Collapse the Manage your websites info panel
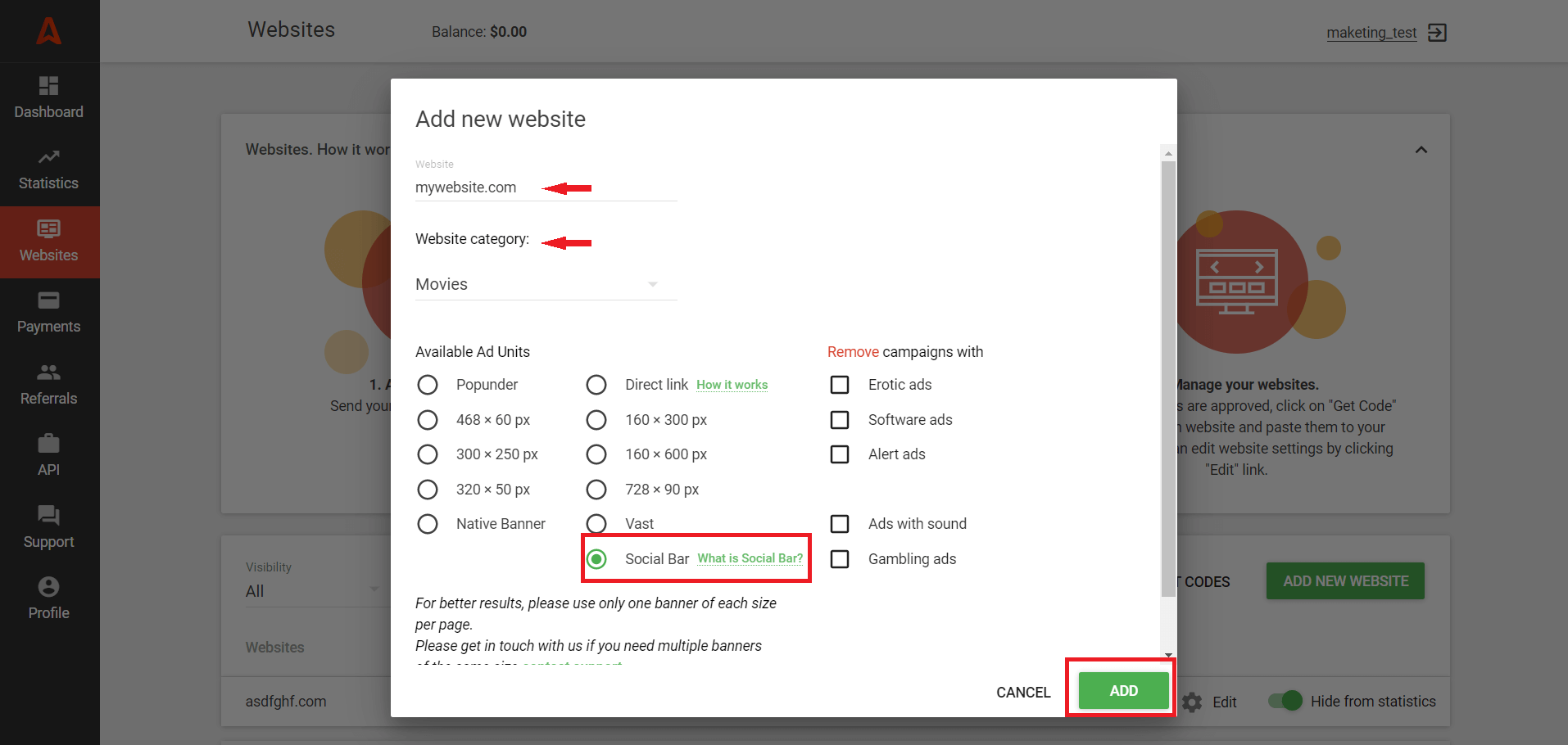 [x=1421, y=149]
